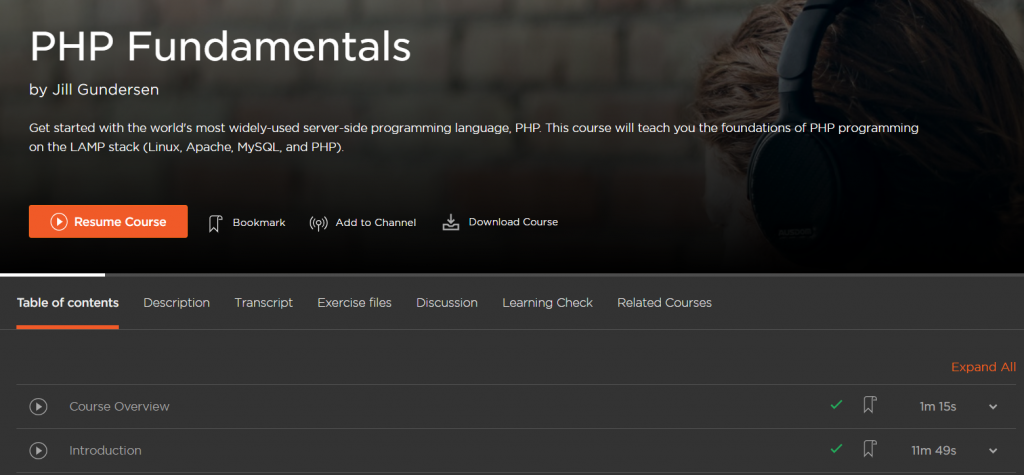Toggle Course Overview completed checkmark
Screen dimensions: 1024x475
[x=836, y=405]
